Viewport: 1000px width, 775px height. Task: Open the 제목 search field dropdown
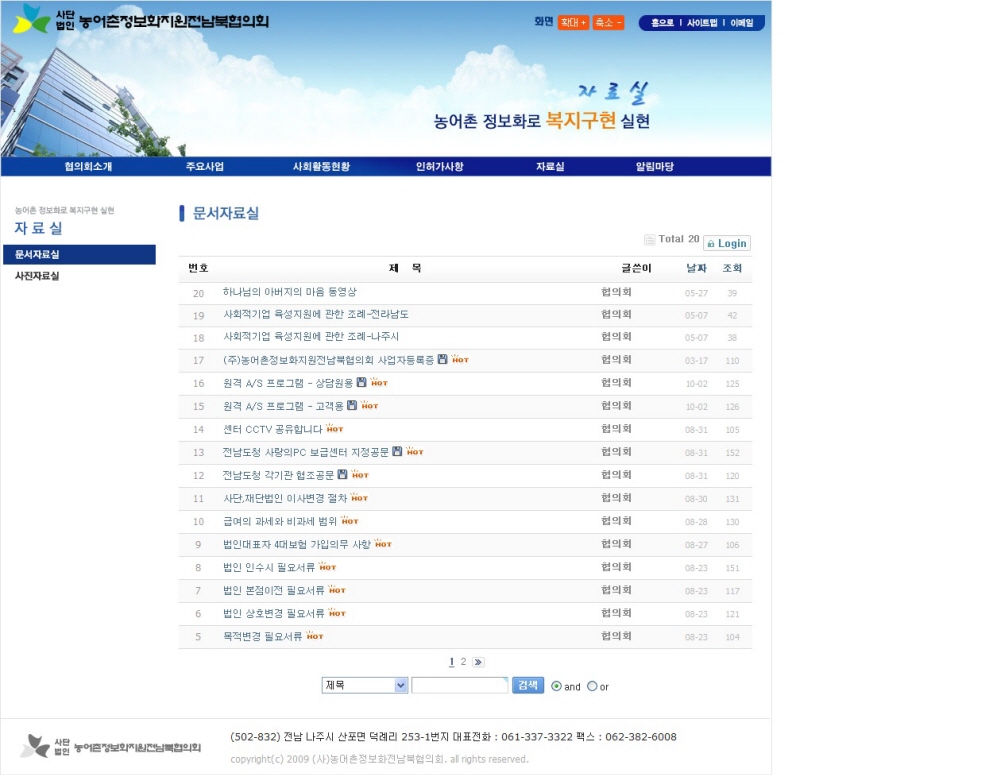click(365, 685)
